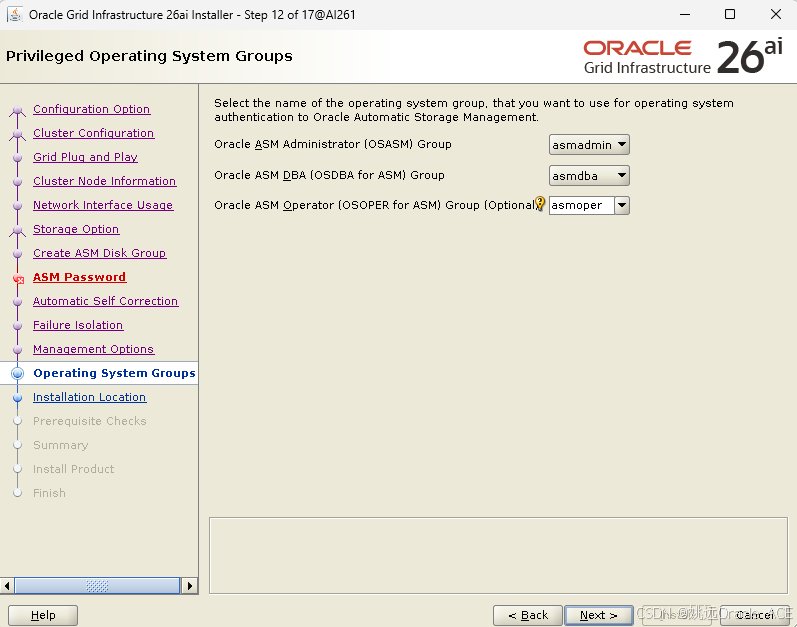This screenshot has height=627, width=797.
Task: Click the 'Oracle ASM Operator (OSOPER for ASM)' label
Action: (x=376, y=205)
